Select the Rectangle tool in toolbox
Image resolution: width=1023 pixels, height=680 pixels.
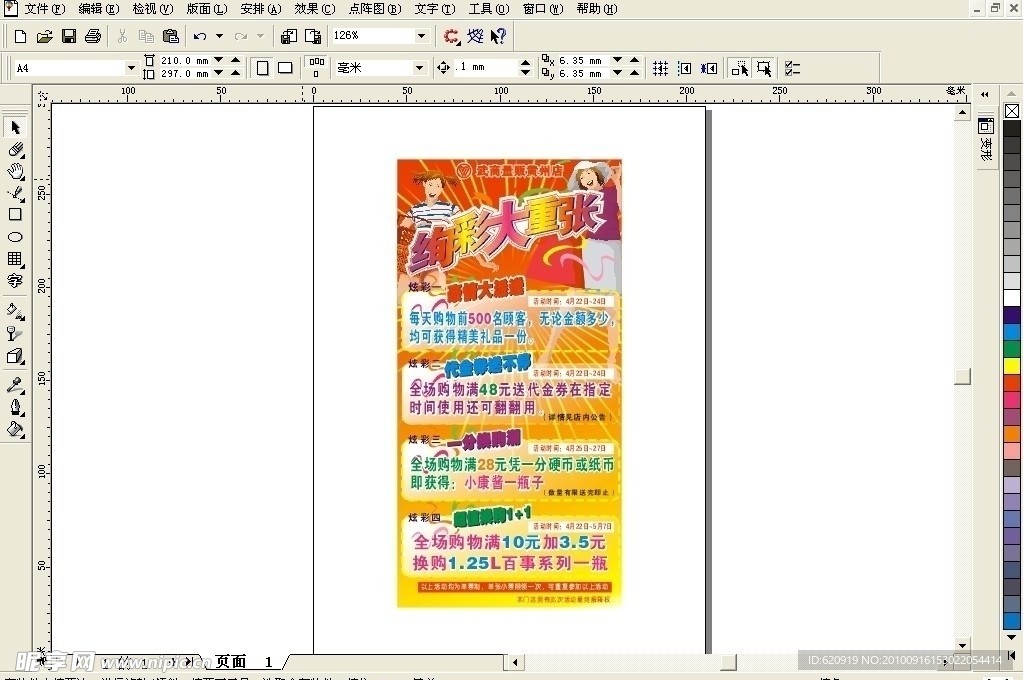pos(15,214)
